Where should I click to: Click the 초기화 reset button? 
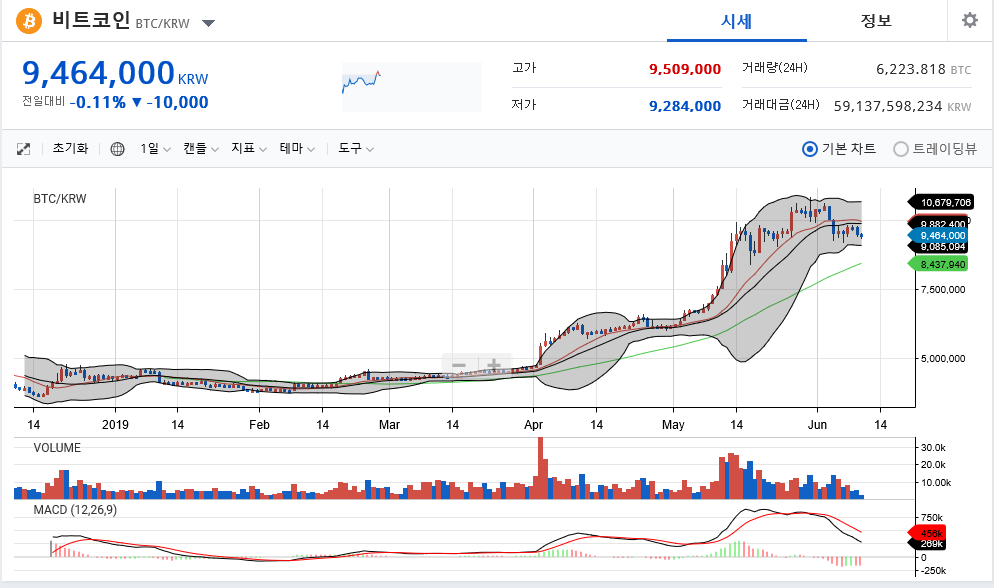[x=70, y=148]
